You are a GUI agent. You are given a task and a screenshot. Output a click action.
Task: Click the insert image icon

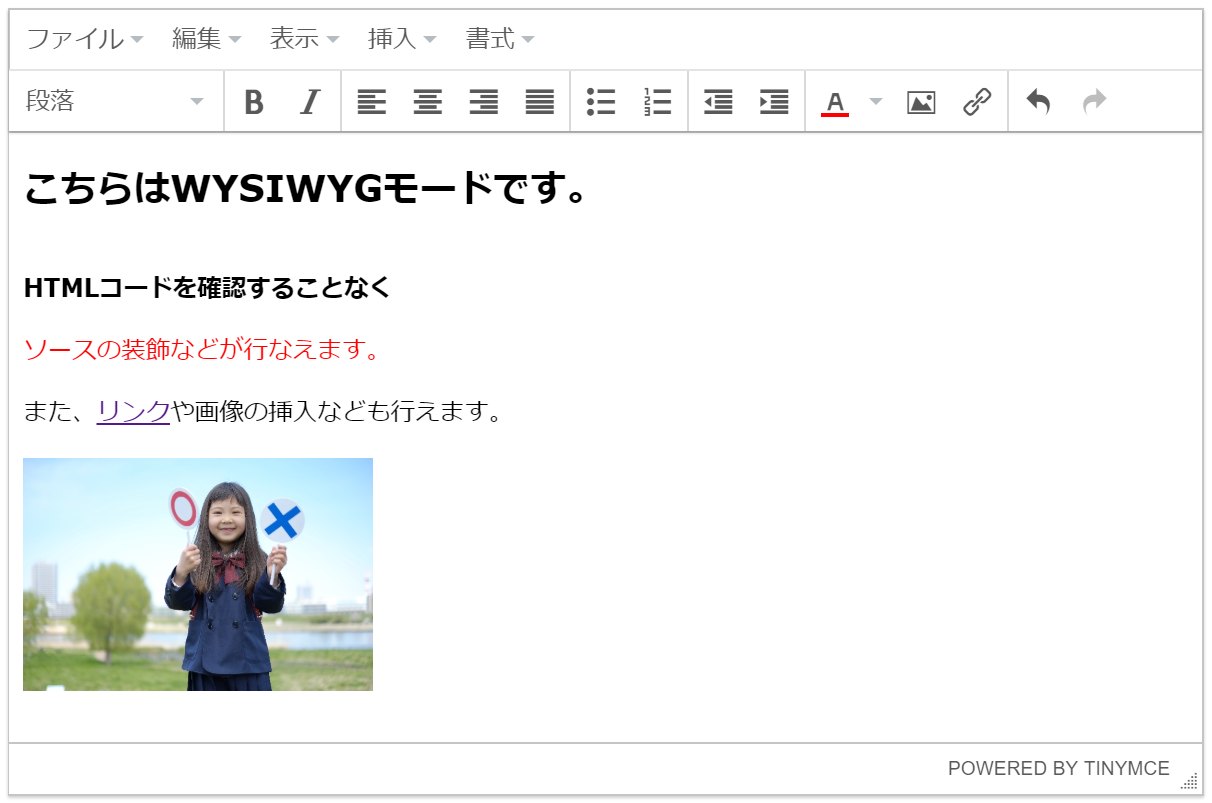[x=921, y=102]
